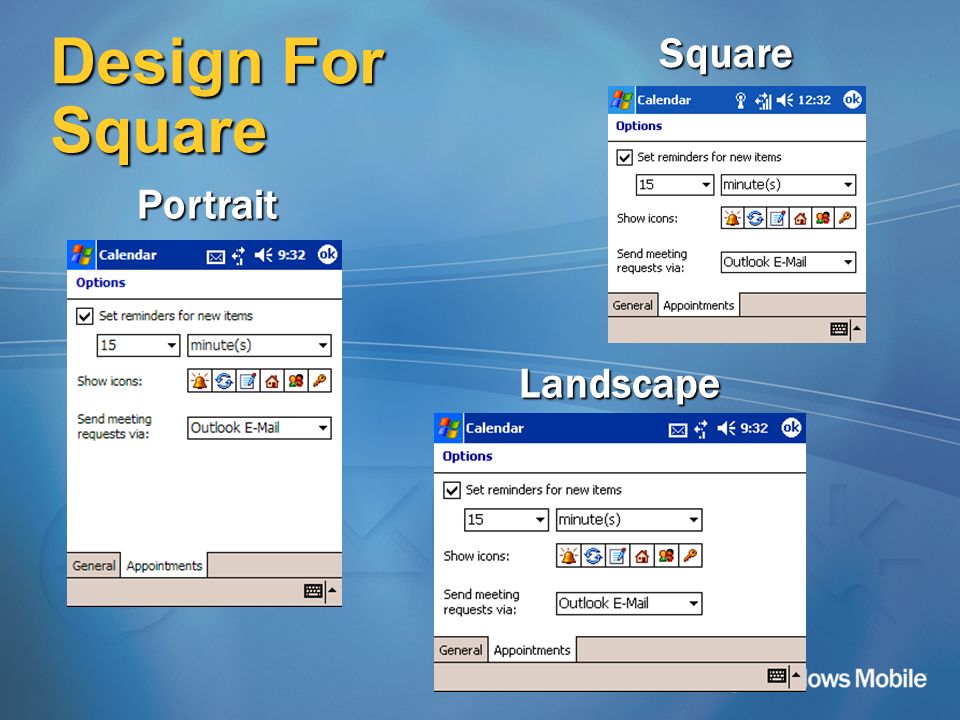Open Outlook E-Mail dropdown in Landscape view

[x=629, y=604]
